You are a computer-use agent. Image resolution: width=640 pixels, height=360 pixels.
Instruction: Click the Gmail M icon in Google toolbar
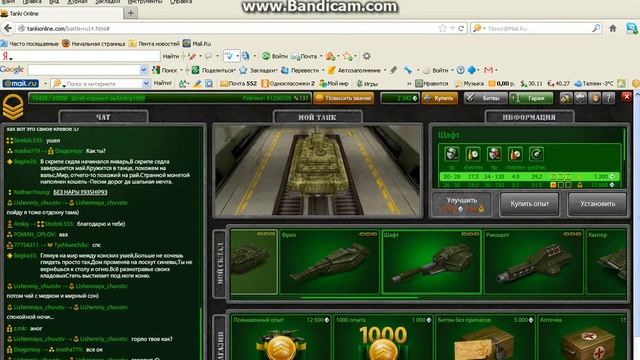(489, 70)
